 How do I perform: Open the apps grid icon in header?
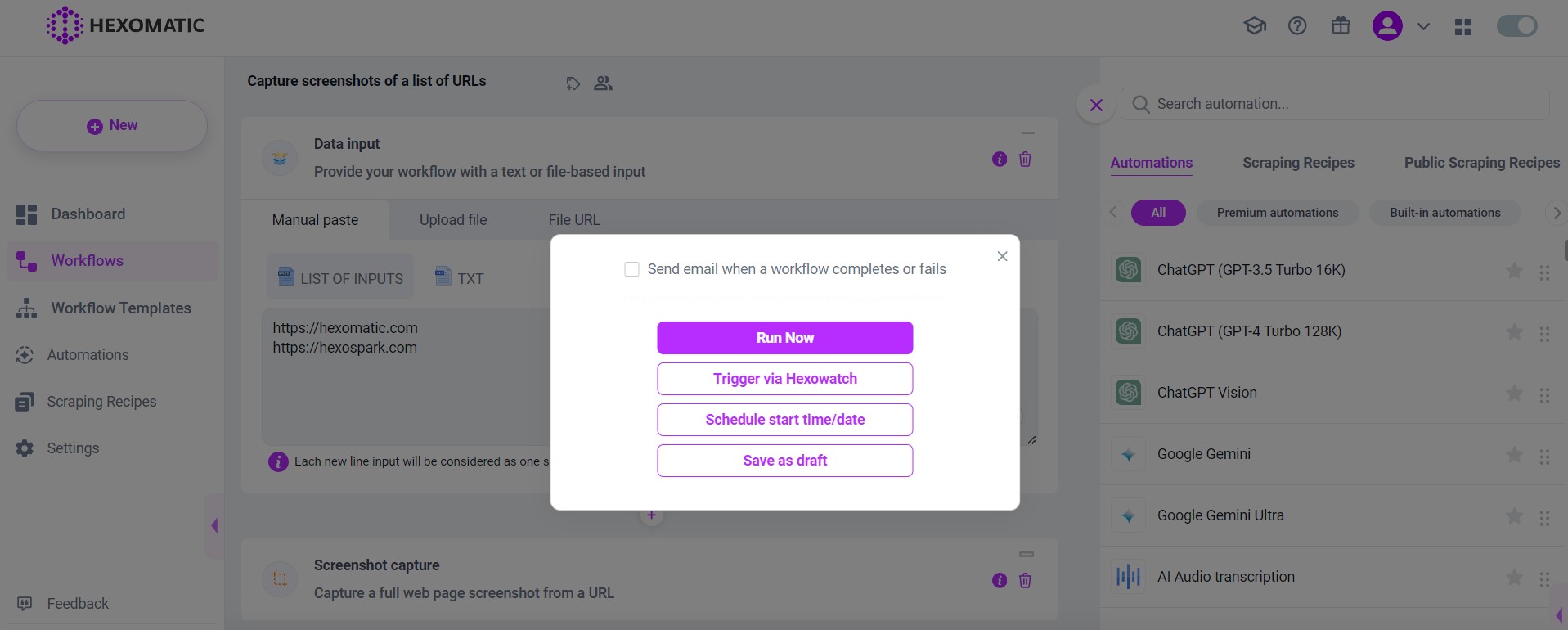pyautogui.click(x=1463, y=26)
